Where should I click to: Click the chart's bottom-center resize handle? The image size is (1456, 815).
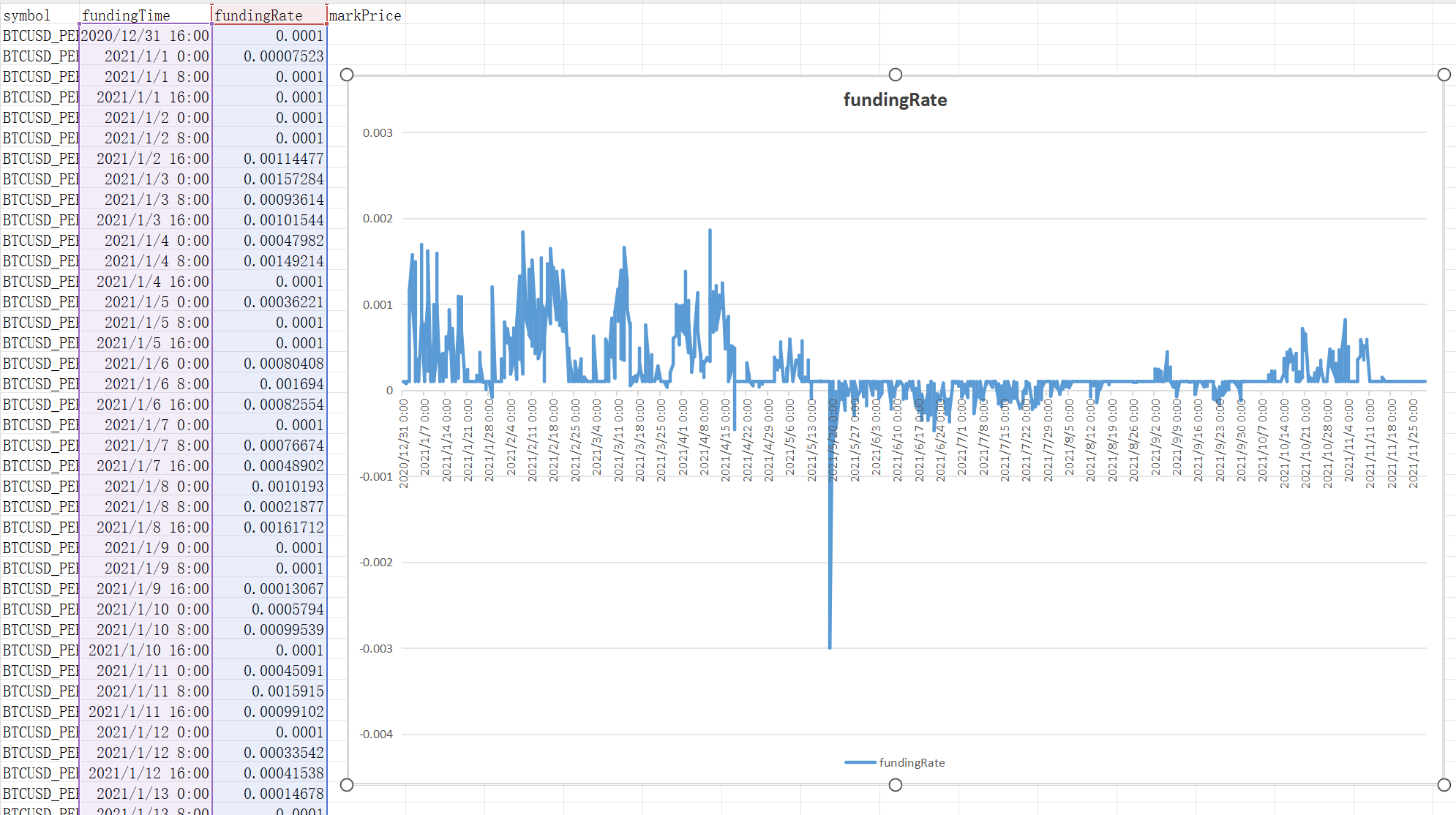895,784
